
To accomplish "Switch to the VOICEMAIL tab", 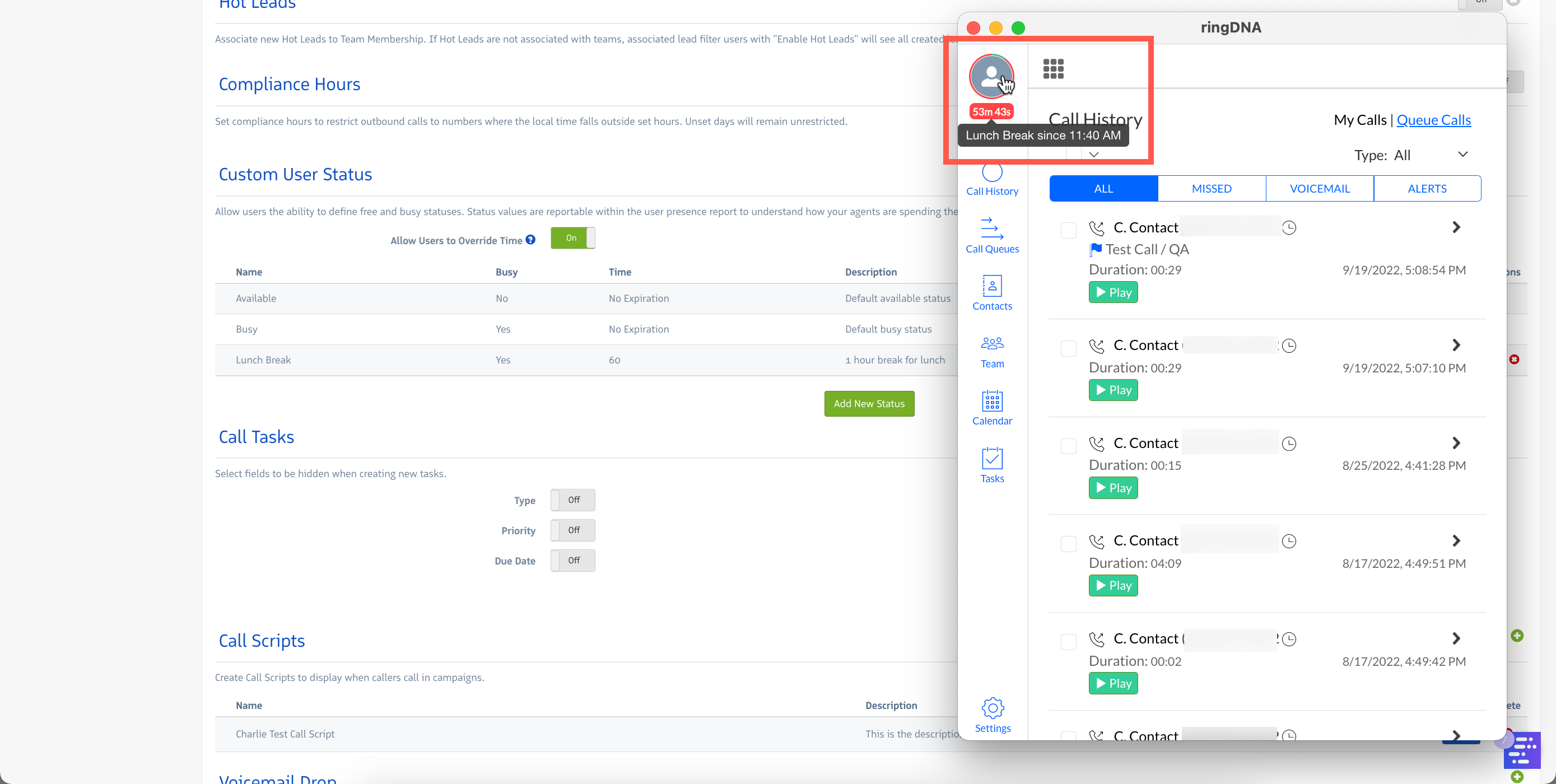I will point(1319,189).
